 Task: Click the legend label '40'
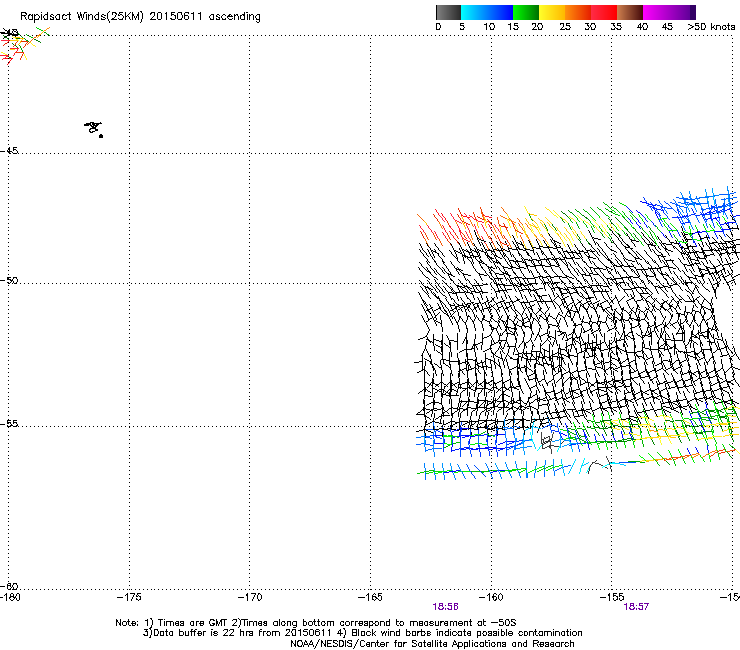[642, 27]
